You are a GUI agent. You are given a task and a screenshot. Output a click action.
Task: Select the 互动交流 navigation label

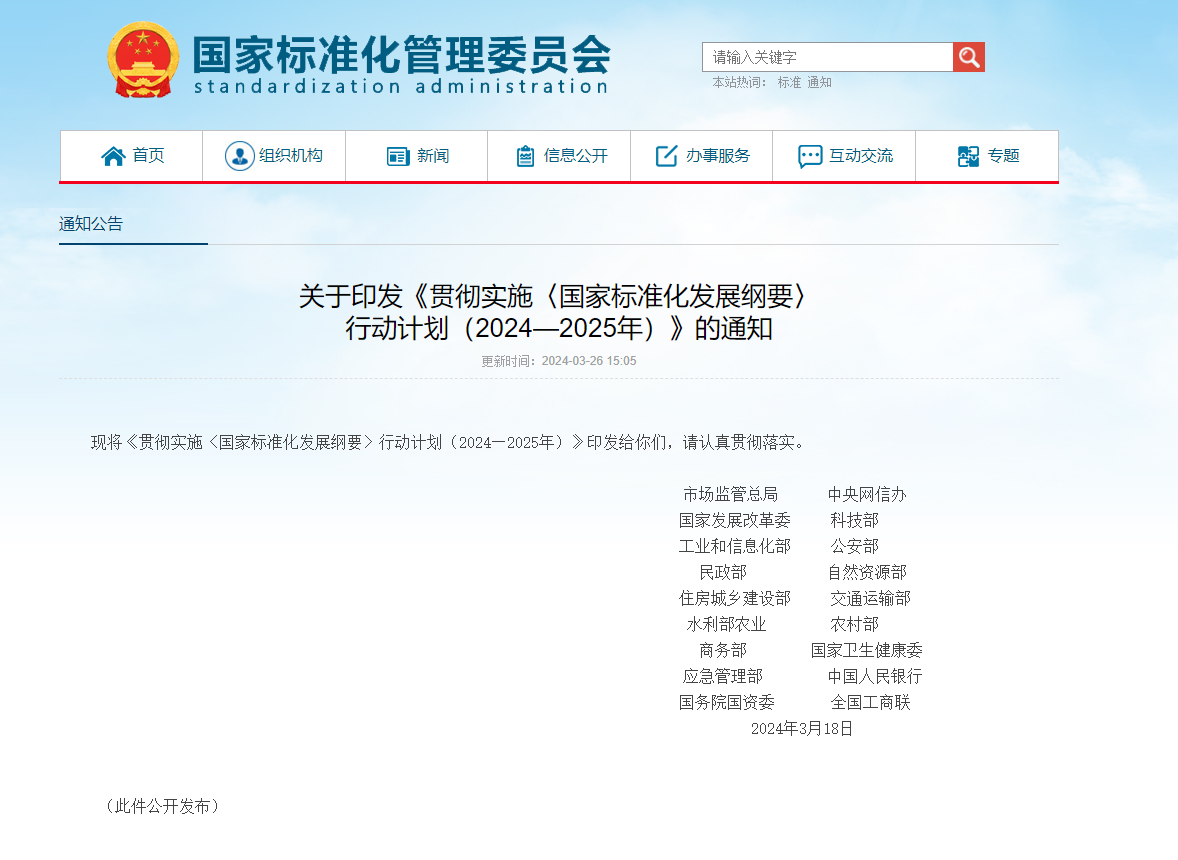(x=860, y=156)
